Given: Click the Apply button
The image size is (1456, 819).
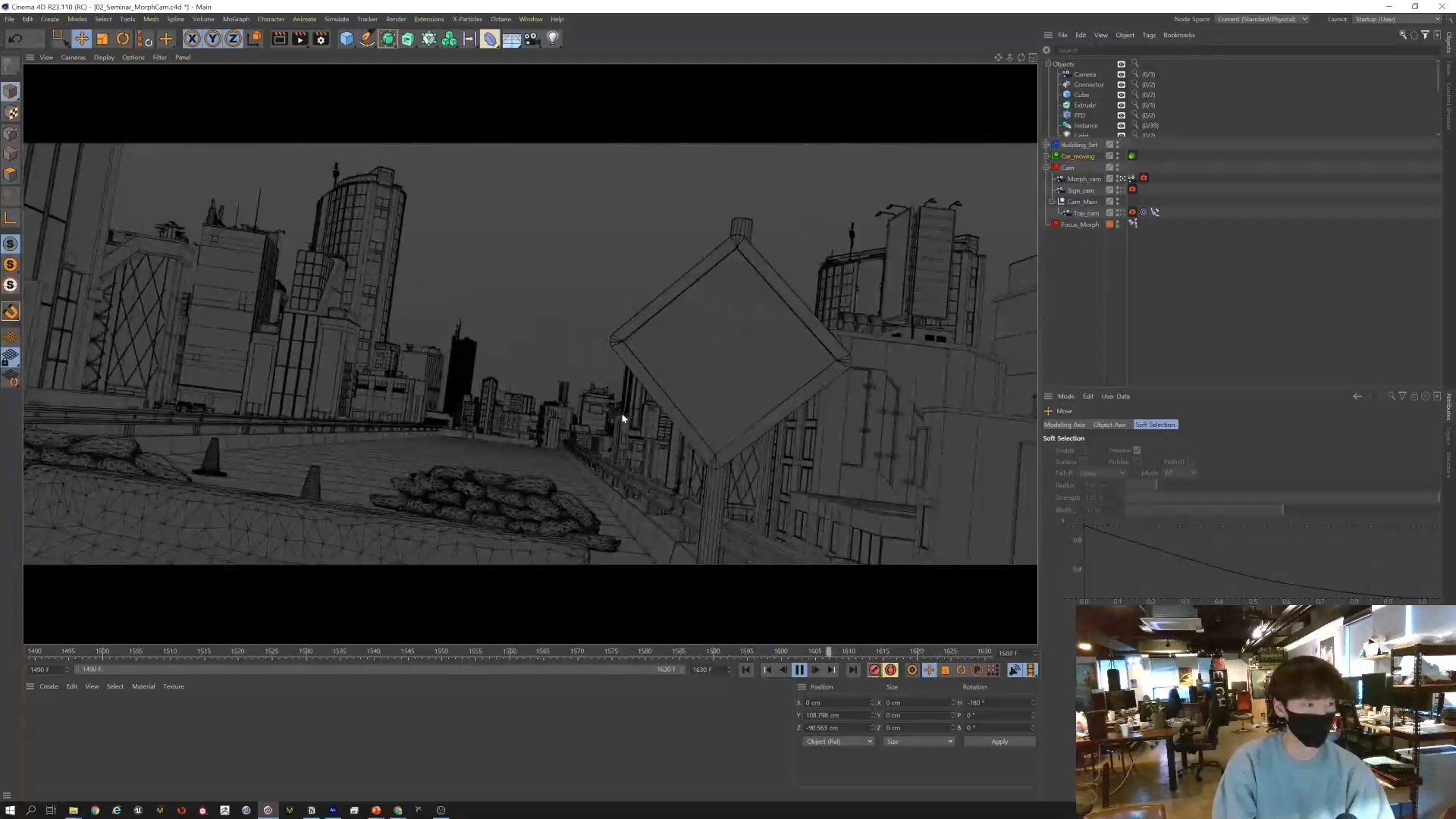Looking at the screenshot, I should click(999, 742).
